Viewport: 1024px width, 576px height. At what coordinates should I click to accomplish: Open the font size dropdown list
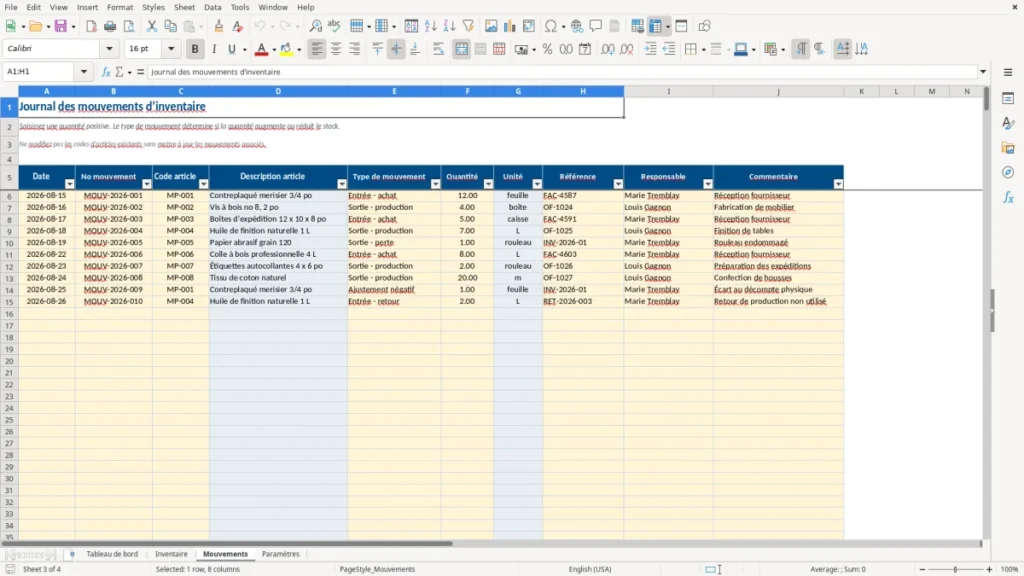[x=171, y=48]
